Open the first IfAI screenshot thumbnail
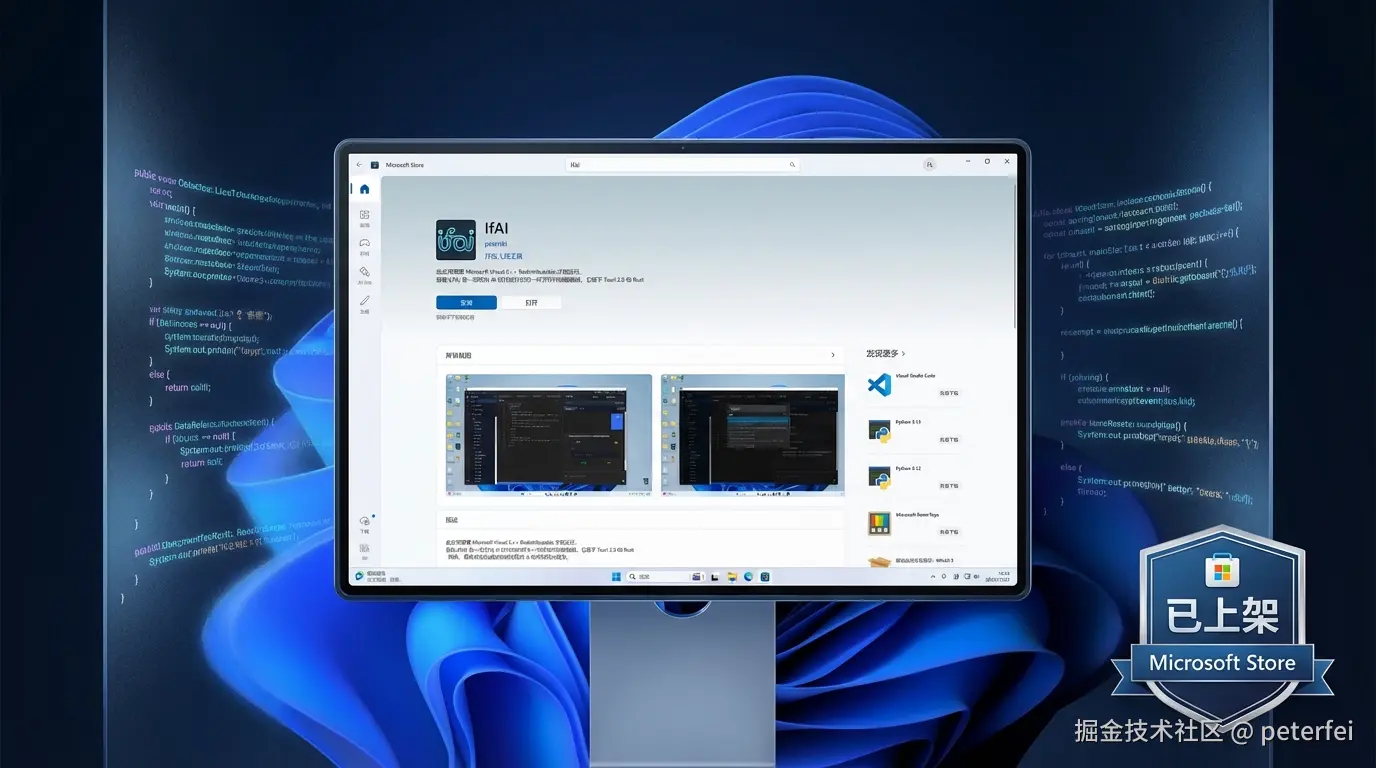 [x=549, y=434]
